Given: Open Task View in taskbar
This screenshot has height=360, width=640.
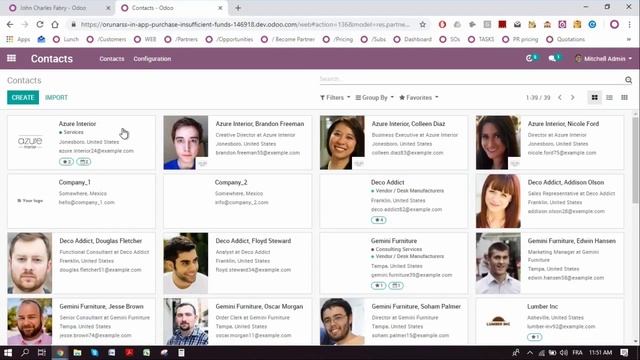Looking at the screenshot, I should tap(42, 353).
